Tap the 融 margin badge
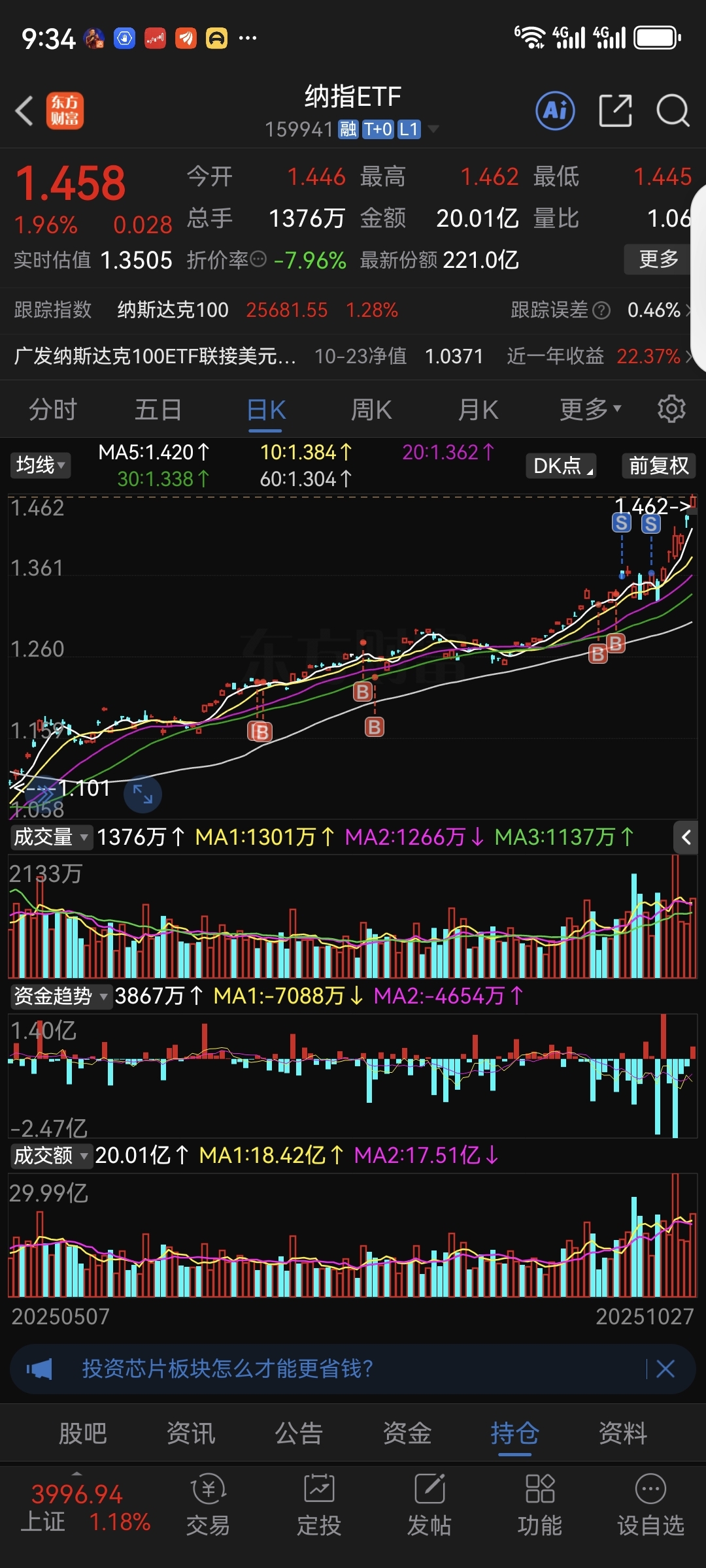The height and width of the screenshot is (1568, 706). [x=348, y=129]
